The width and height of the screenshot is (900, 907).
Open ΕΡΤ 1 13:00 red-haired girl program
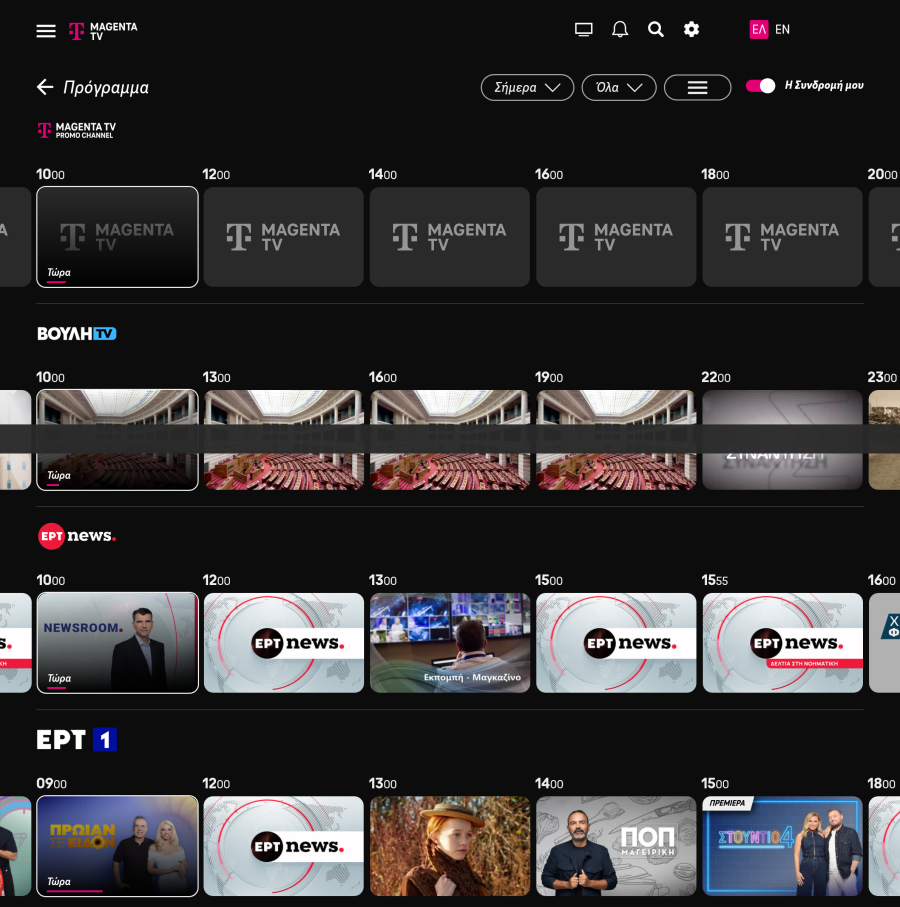coord(450,846)
